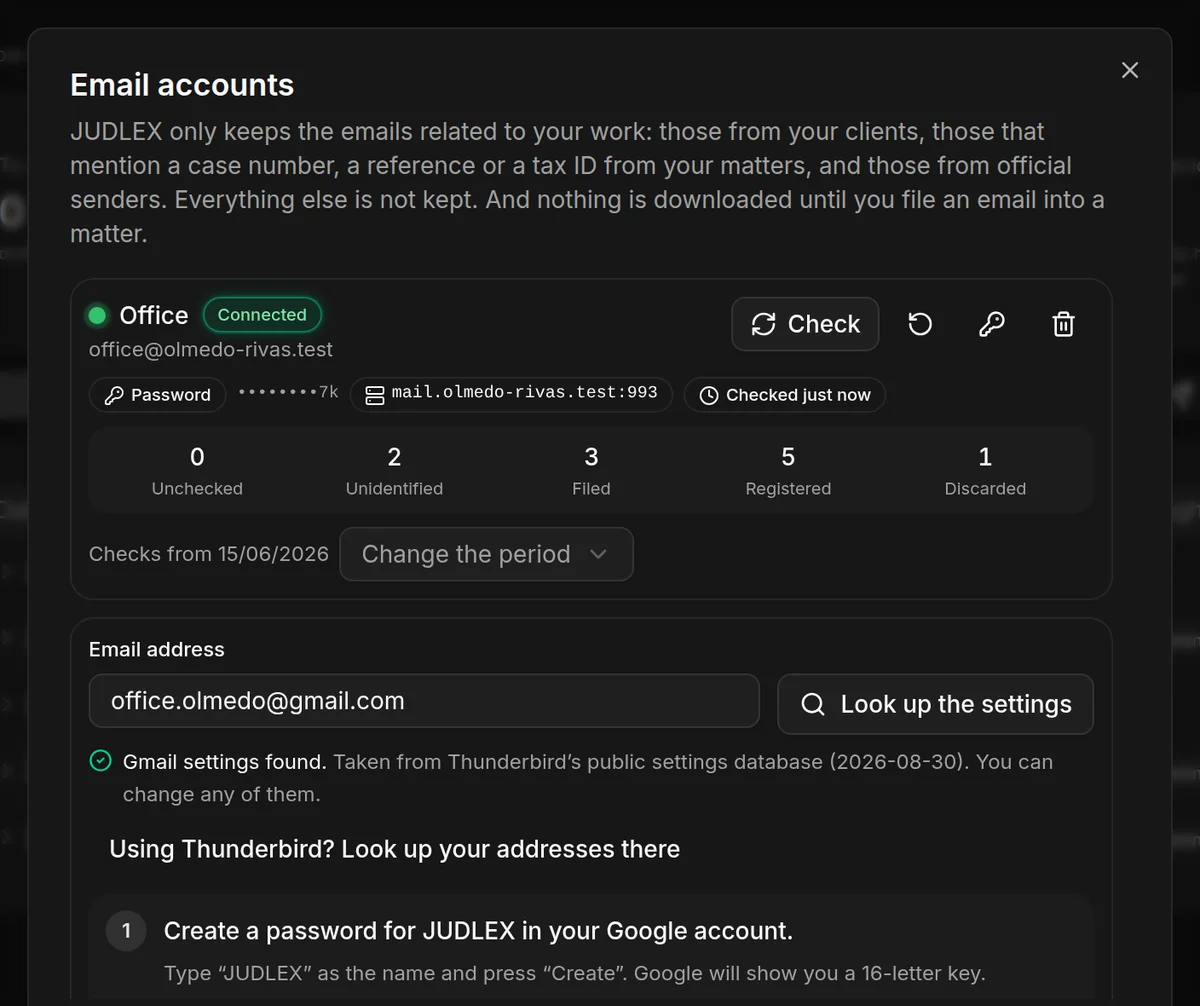The image size is (1200, 1006).
Task: Click the Email address input field
Action: (424, 701)
